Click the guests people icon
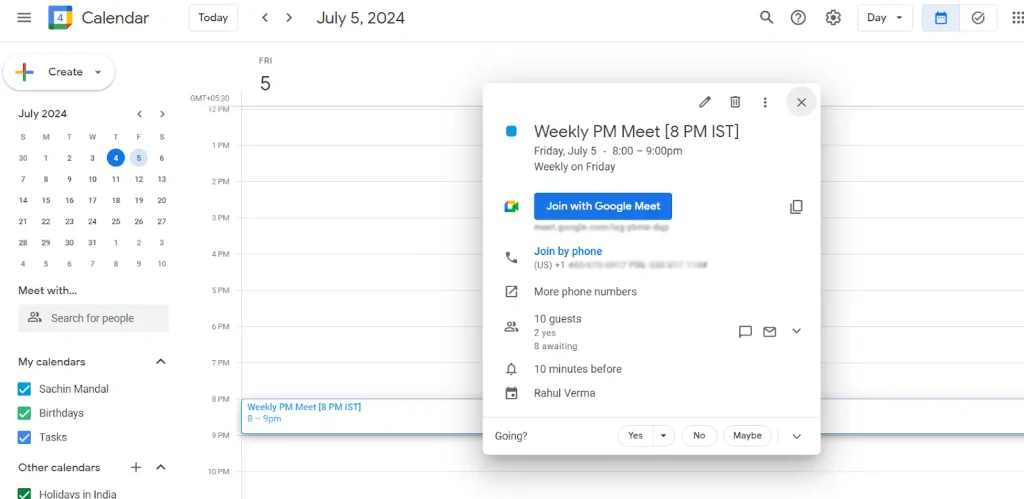The image size is (1024, 499). (511, 327)
